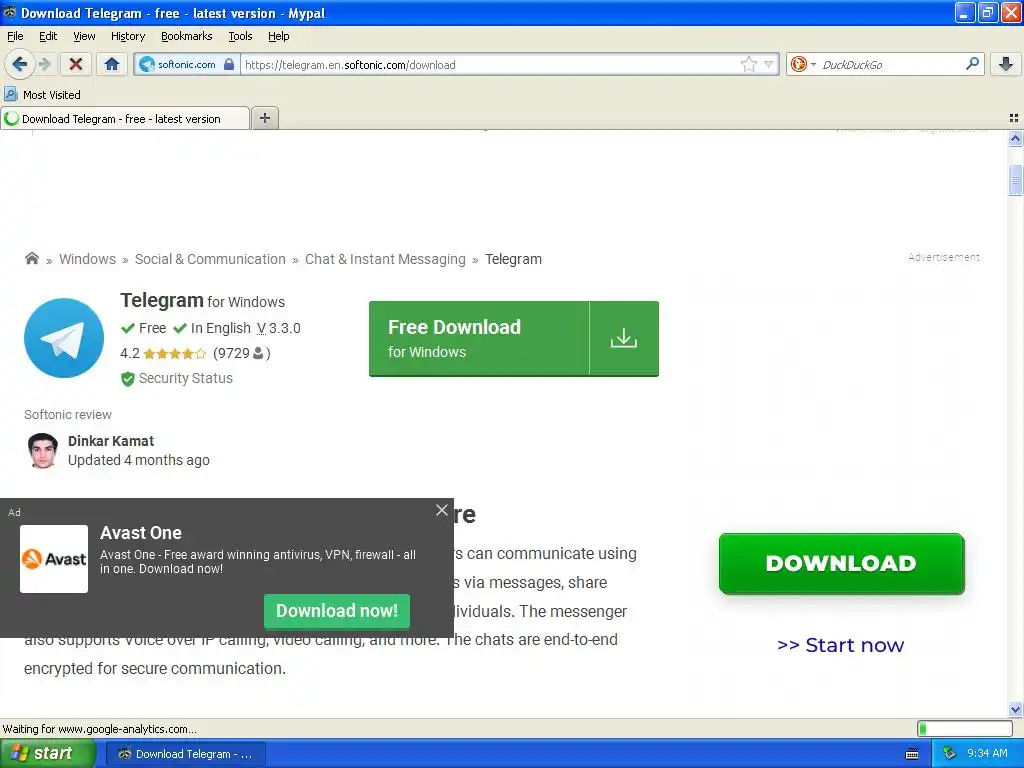
Task: Select the Download Telegram tab
Action: click(124, 119)
